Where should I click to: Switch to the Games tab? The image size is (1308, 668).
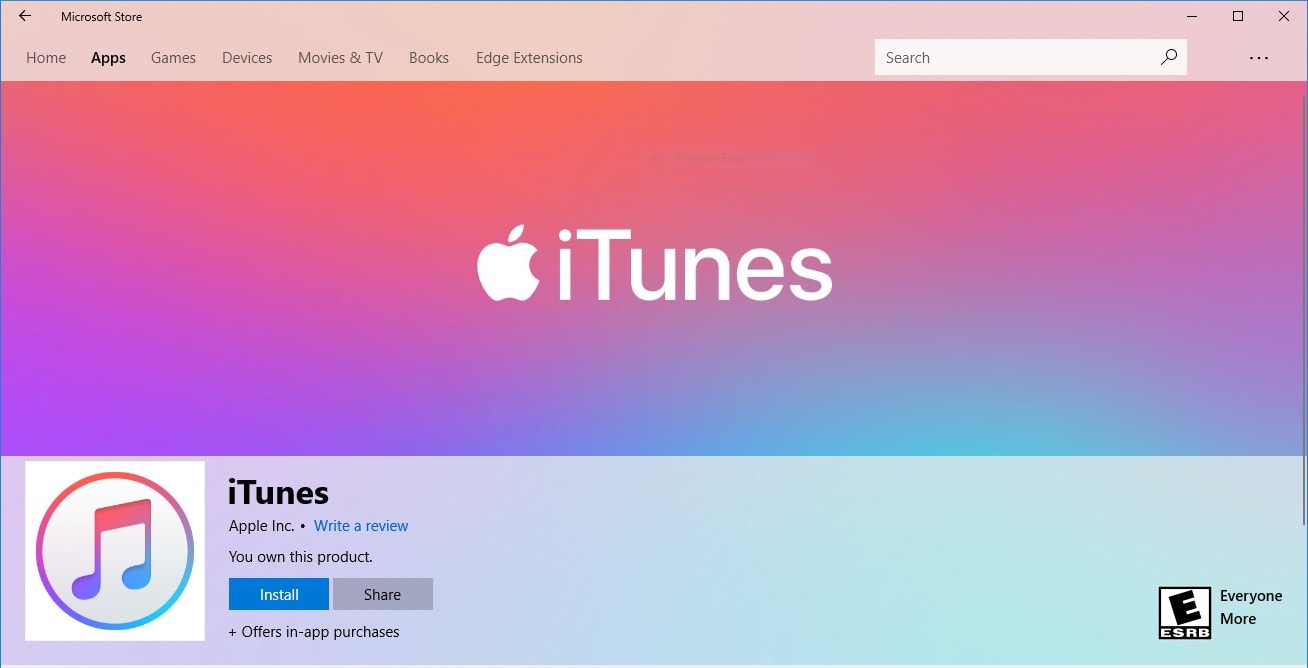(x=173, y=58)
